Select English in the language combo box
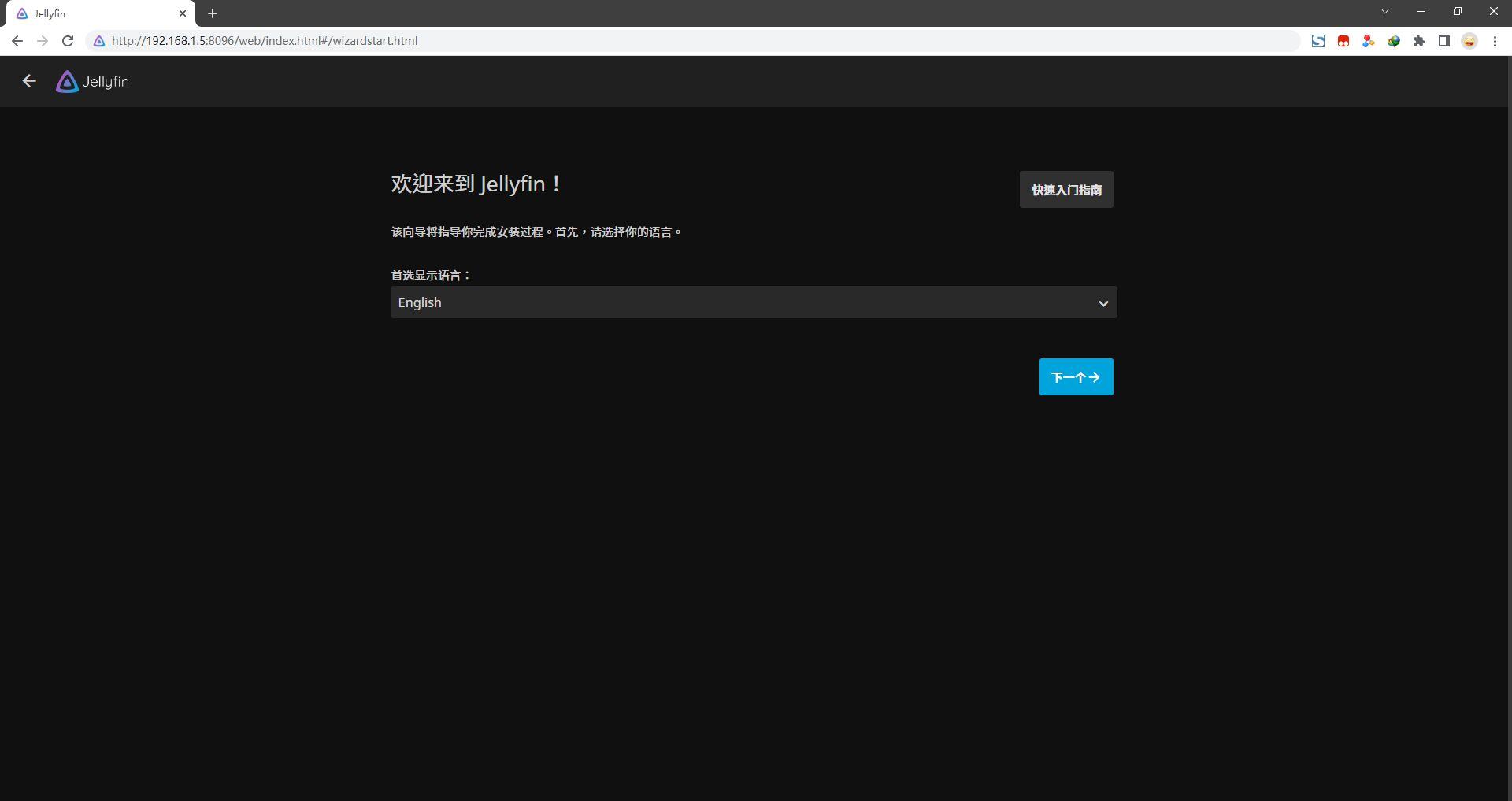Viewport: 1512px width, 801px height. click(754, 302)
